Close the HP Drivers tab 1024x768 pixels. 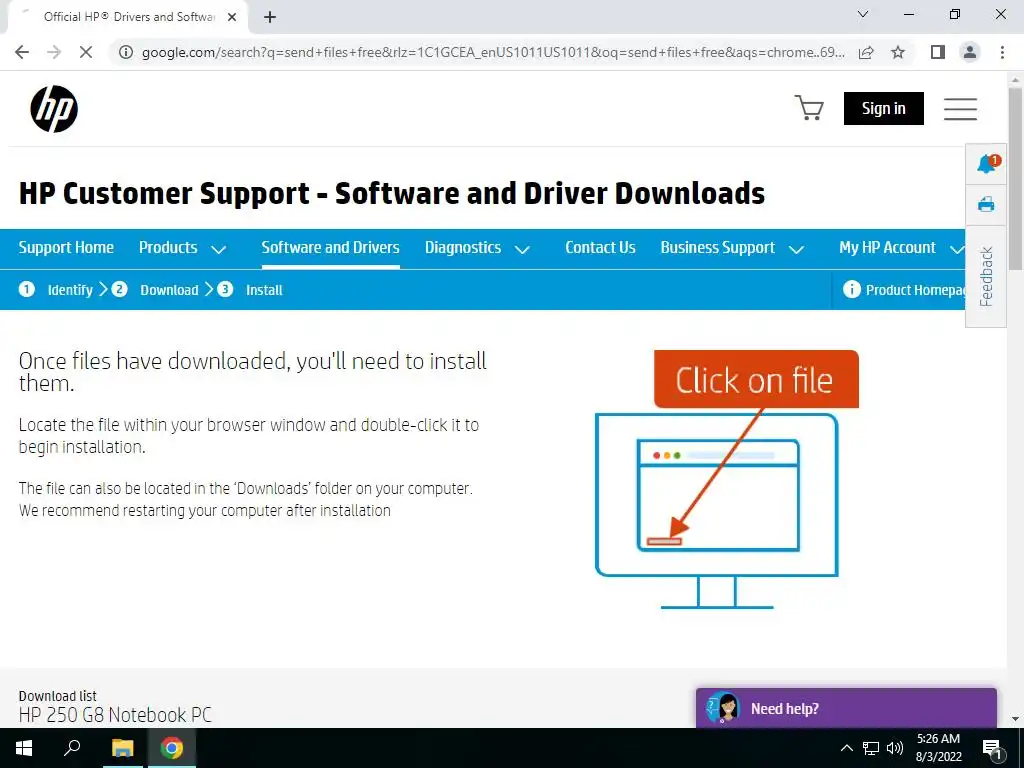click(232, 18)
